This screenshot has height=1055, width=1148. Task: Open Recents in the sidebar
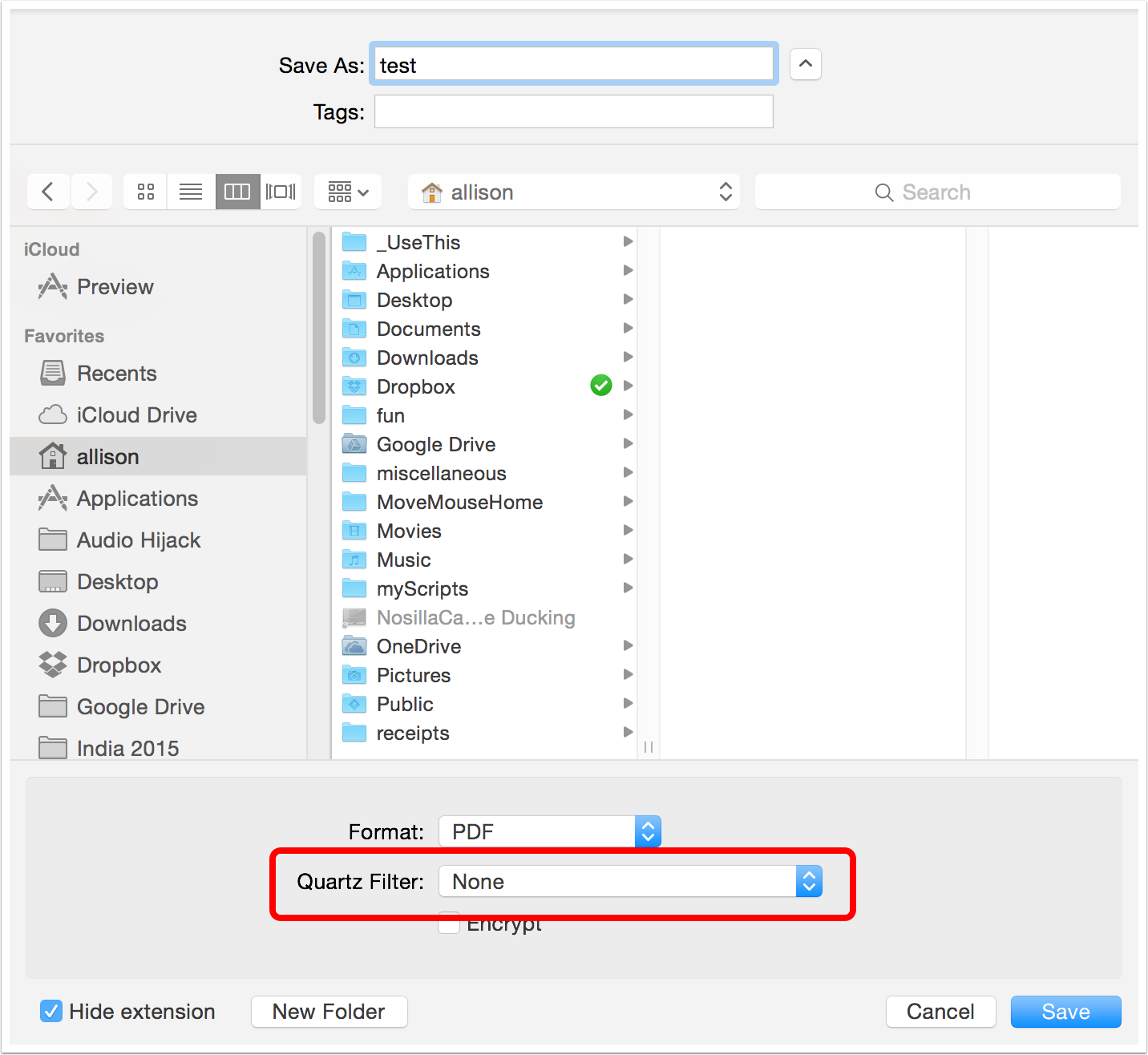click(x=116, y=374)
